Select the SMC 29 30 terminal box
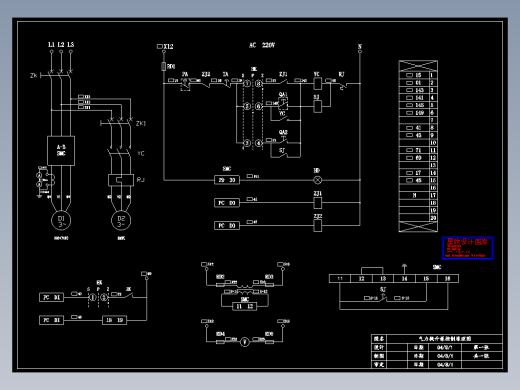The image size is (520, 390). tap(227, 180)
